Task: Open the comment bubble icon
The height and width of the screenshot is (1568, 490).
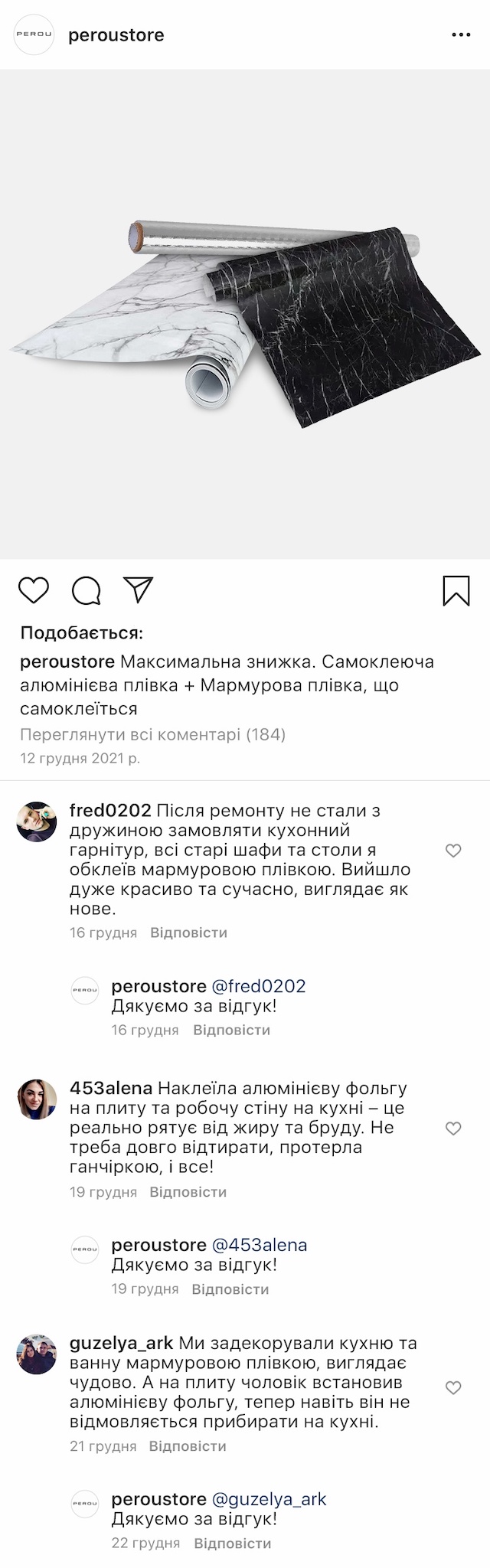Action: (x=86, y=590)
